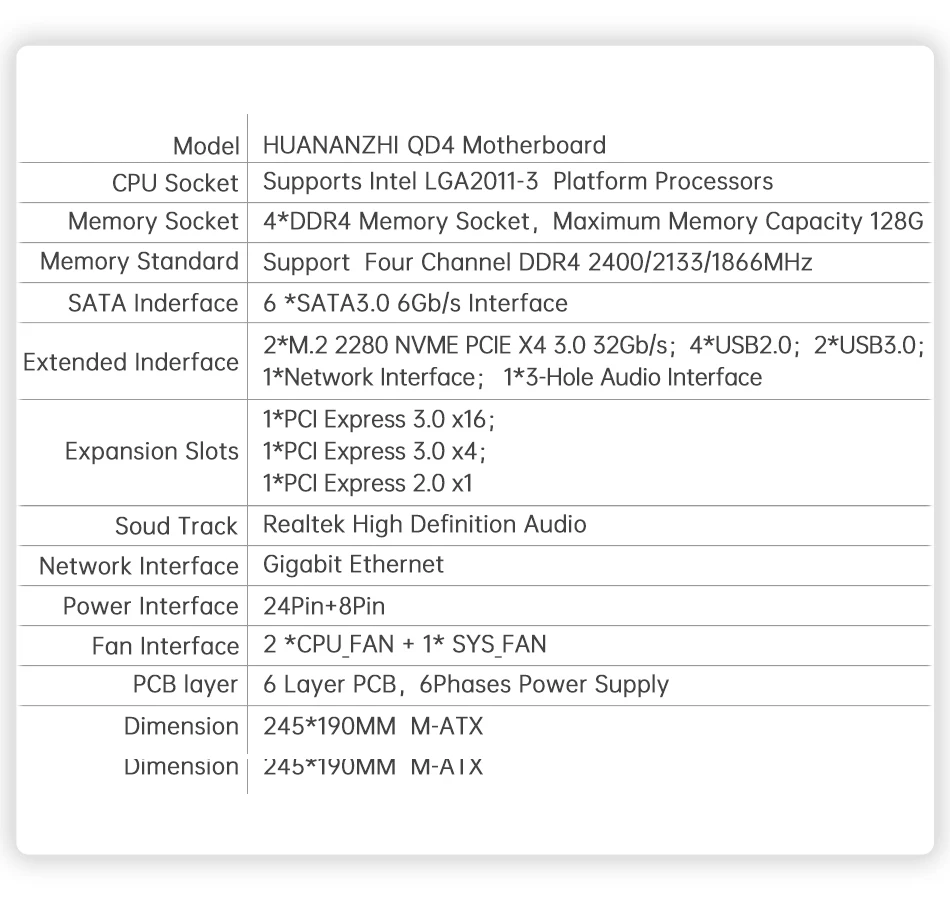Click the 6 SATA3.0 6Gb/s value
The width and height of the screenshot is (950, 904).
[415, 303]
